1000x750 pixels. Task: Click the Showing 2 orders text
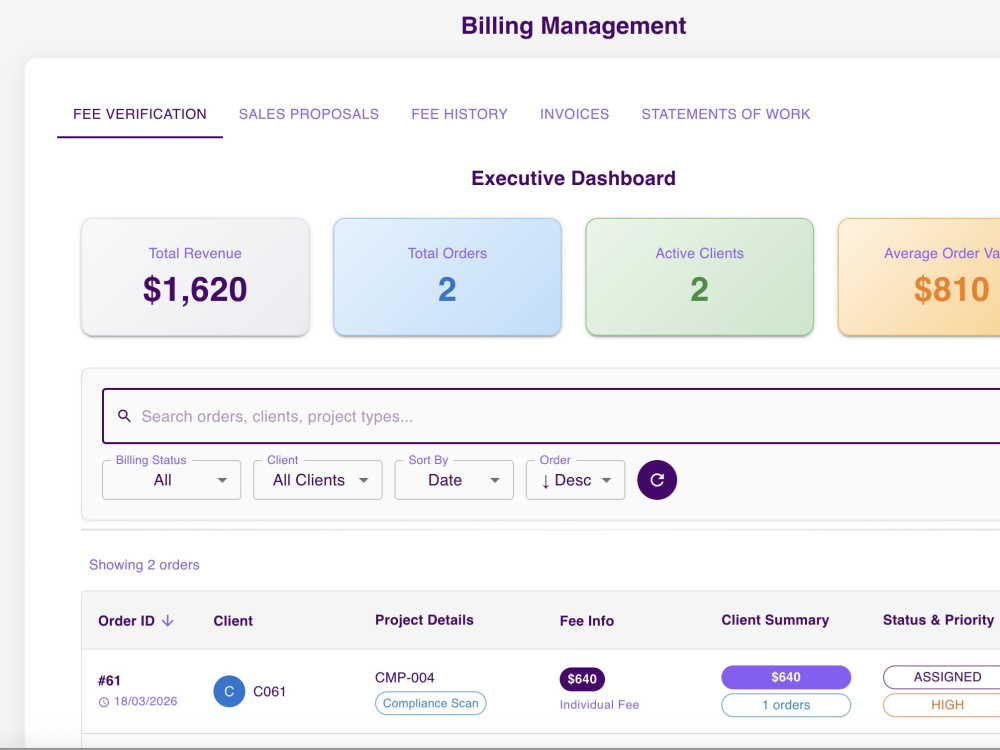(x=144, y=564)
